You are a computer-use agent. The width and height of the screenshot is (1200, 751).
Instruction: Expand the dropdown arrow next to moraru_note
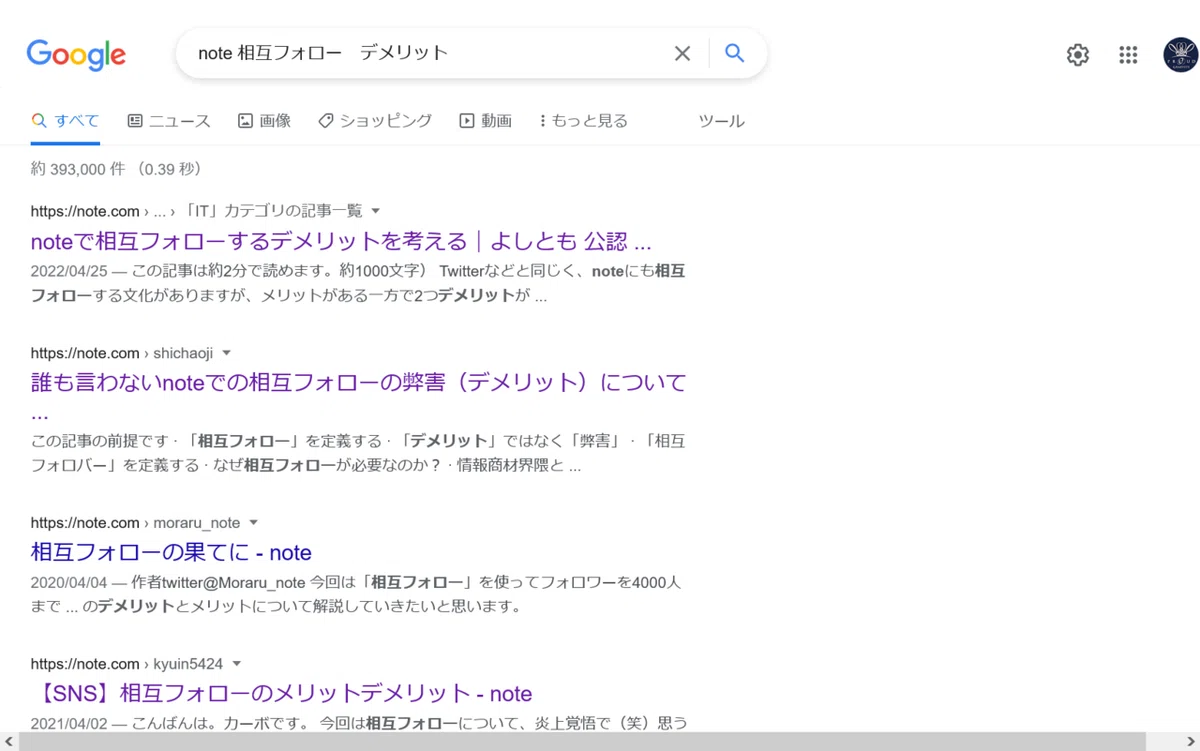[x=253, y=523]
